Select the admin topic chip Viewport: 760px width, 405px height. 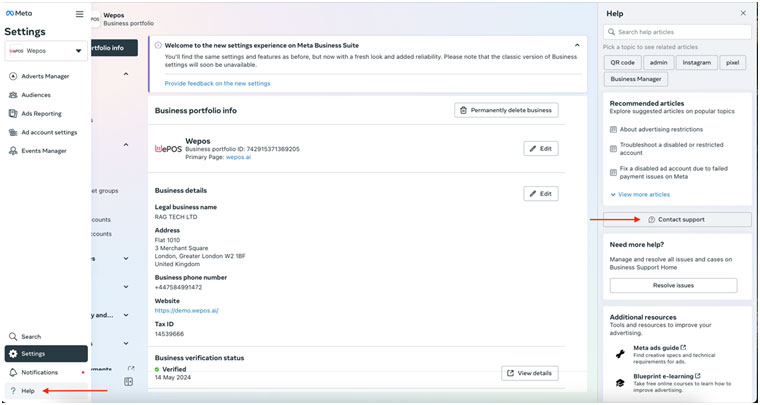(x=658, y=62)
